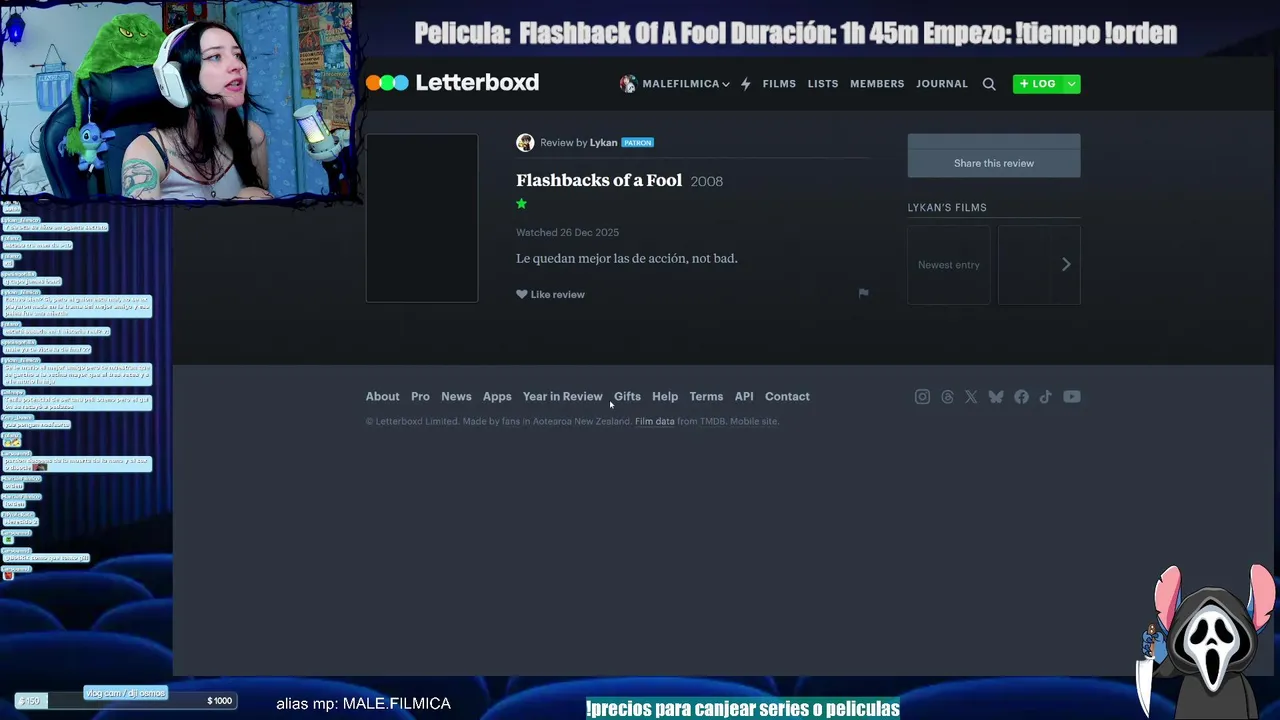
Task: Open Letterboxd's Bluesky page
Action: pyautogui.click(x=996, y=397)
